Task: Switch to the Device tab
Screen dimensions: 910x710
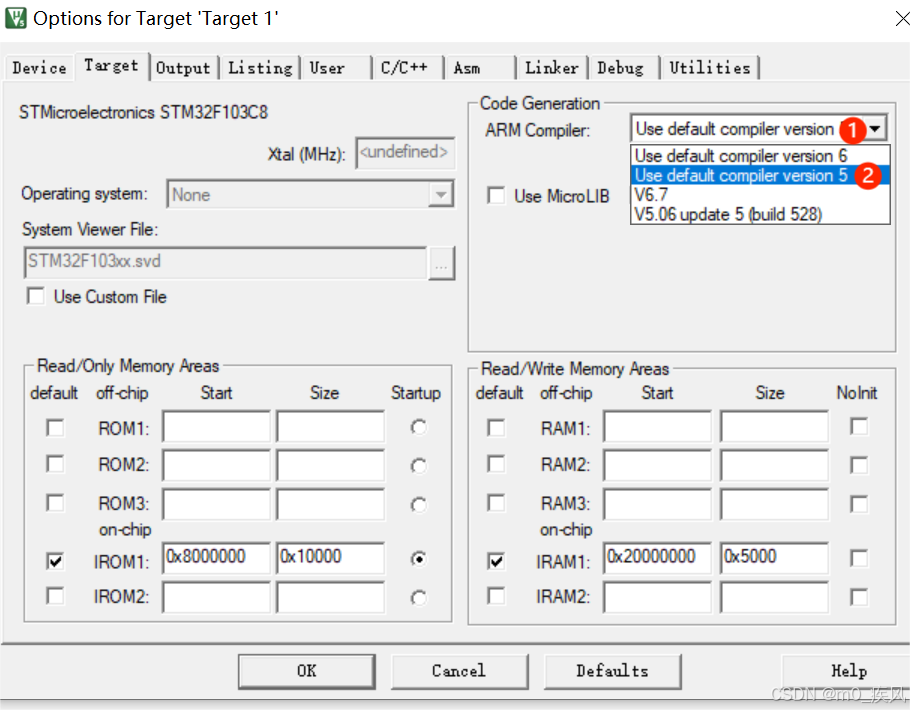Action: click(x=39, y=68)
